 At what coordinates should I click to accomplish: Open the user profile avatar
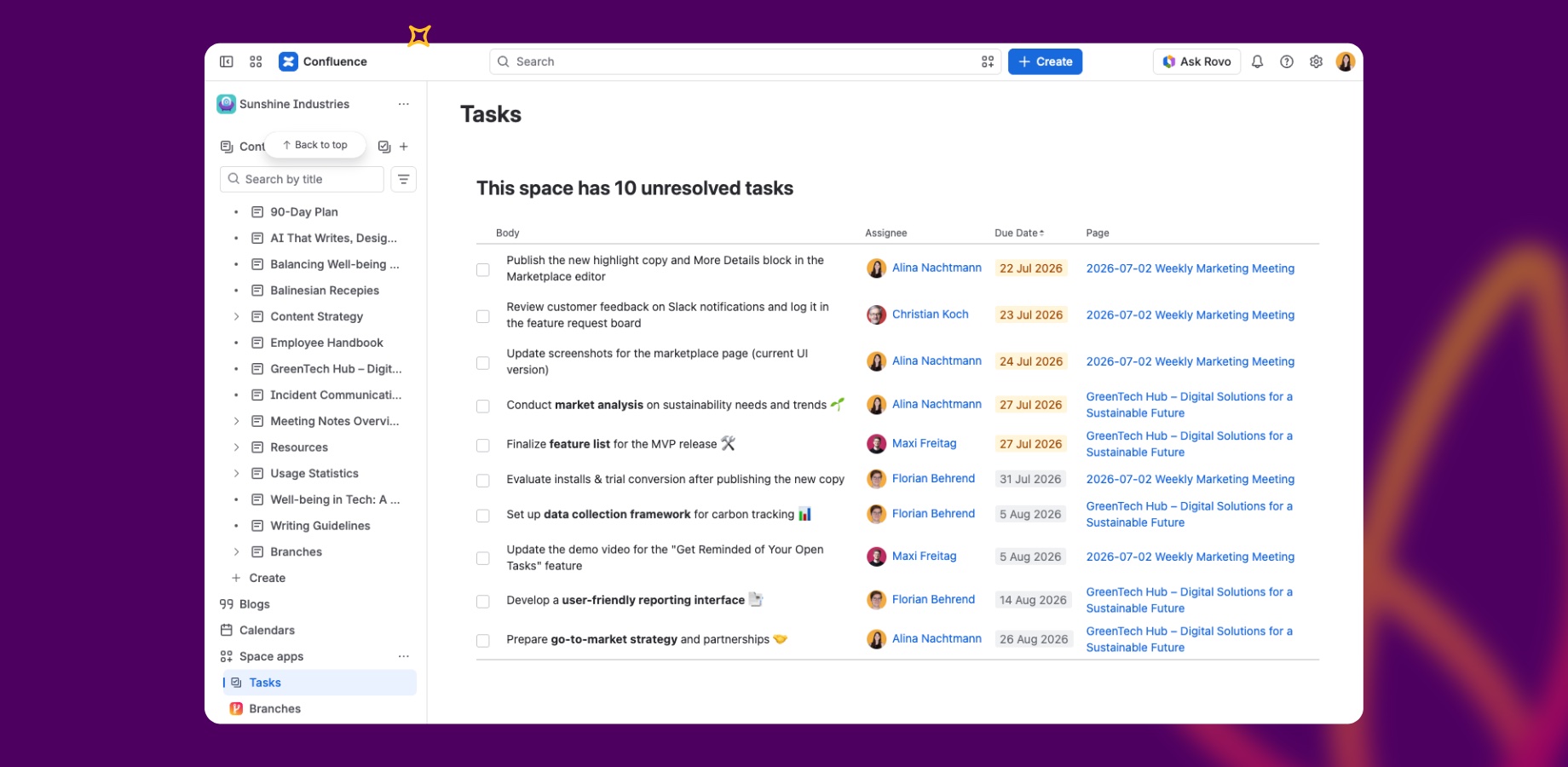(x=1346, y=61)
